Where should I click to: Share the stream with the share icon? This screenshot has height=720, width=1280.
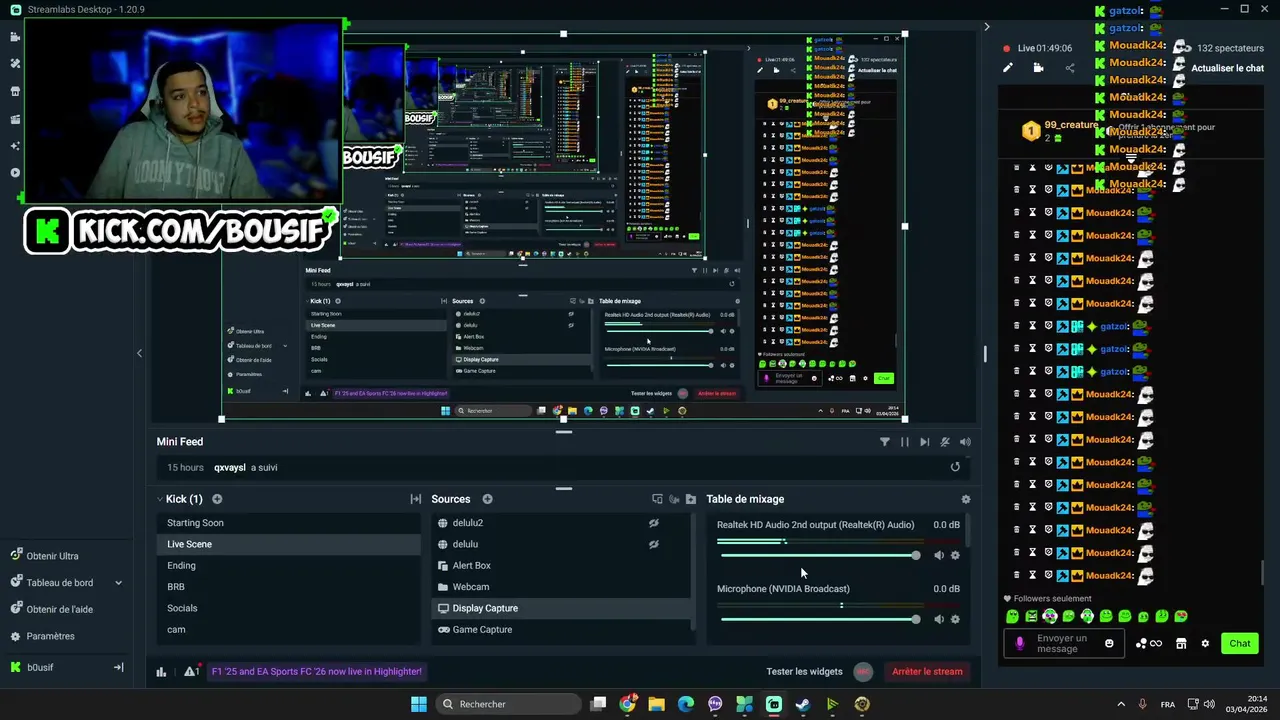coord(1069,68)
